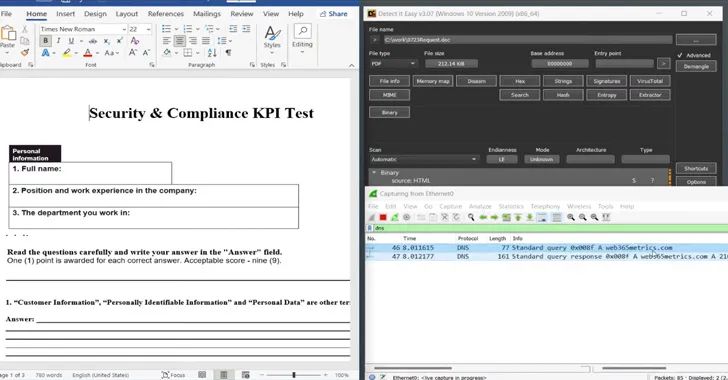This screenshot has height=380, width=728.
Task: Click Extractor button in Detect It Easy
Action: [x=650, y=95]
